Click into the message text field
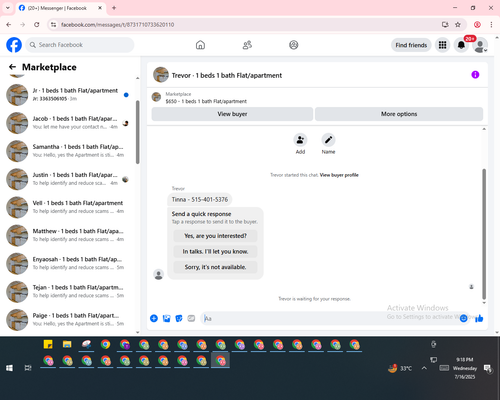The height and width of the screenshot is (400, 500). 330,318
